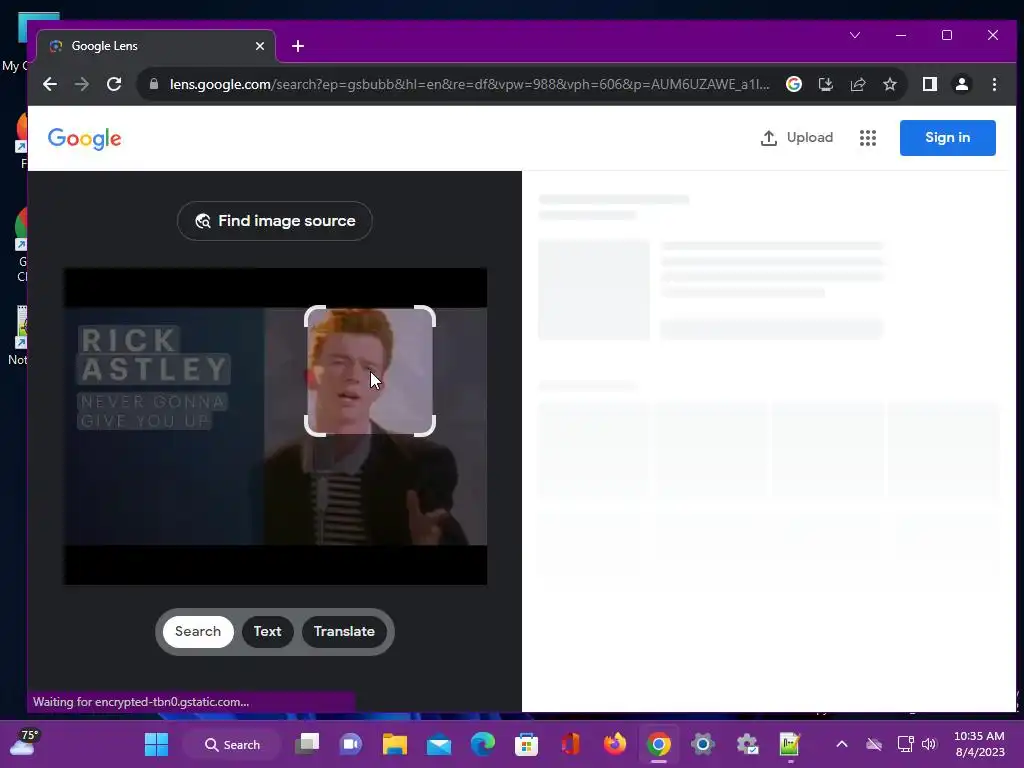Reload the Google Lens page

point(114,84)
